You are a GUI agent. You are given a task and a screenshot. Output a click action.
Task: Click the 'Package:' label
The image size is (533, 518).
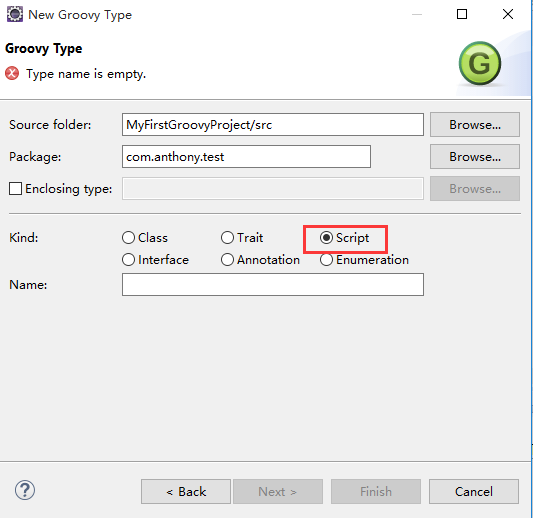click(35, 157)
